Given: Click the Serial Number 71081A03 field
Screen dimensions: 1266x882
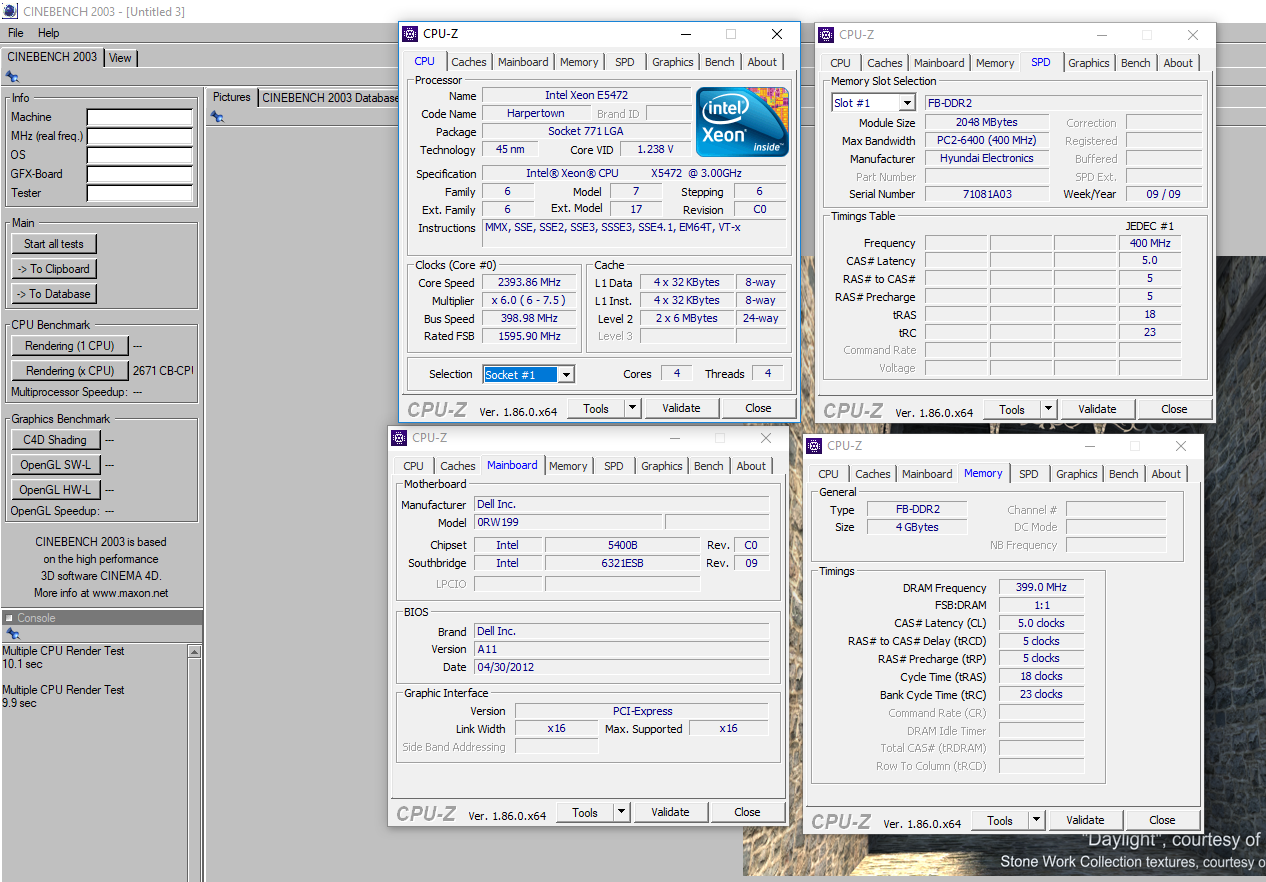Looking at the screenshot, I should 986,194.
